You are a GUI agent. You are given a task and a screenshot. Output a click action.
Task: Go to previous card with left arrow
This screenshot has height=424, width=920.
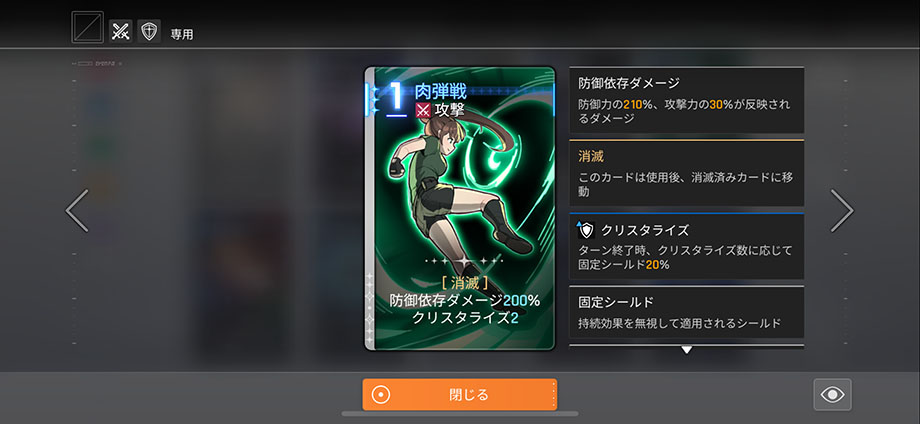click(x=77, y=211)
